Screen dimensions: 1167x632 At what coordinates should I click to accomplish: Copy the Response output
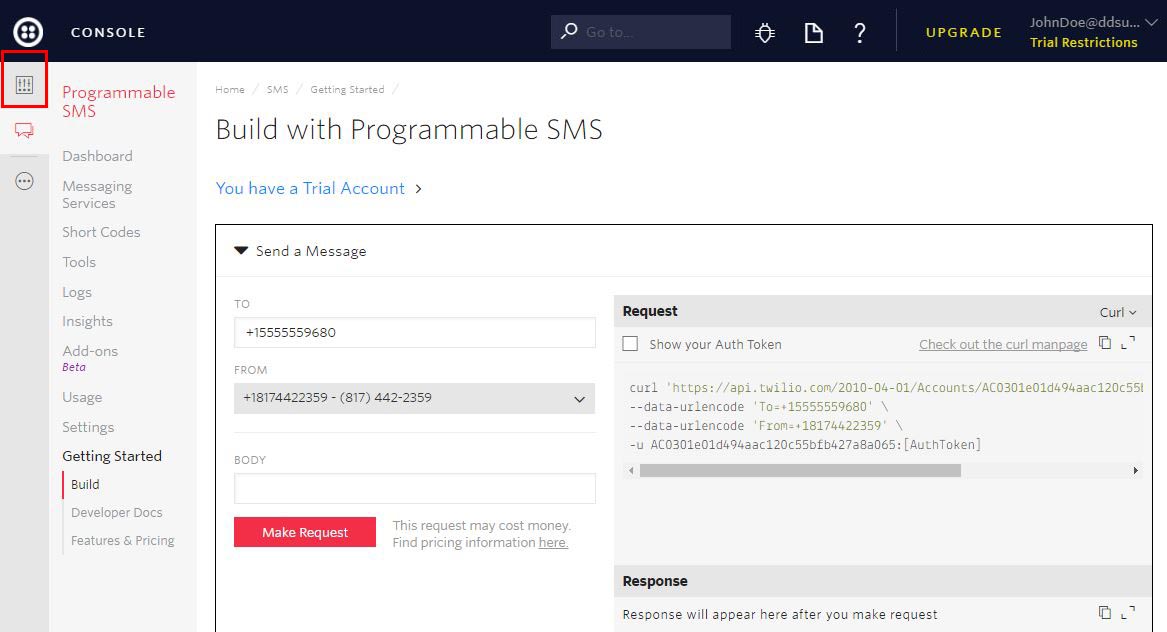point(1105,613)
